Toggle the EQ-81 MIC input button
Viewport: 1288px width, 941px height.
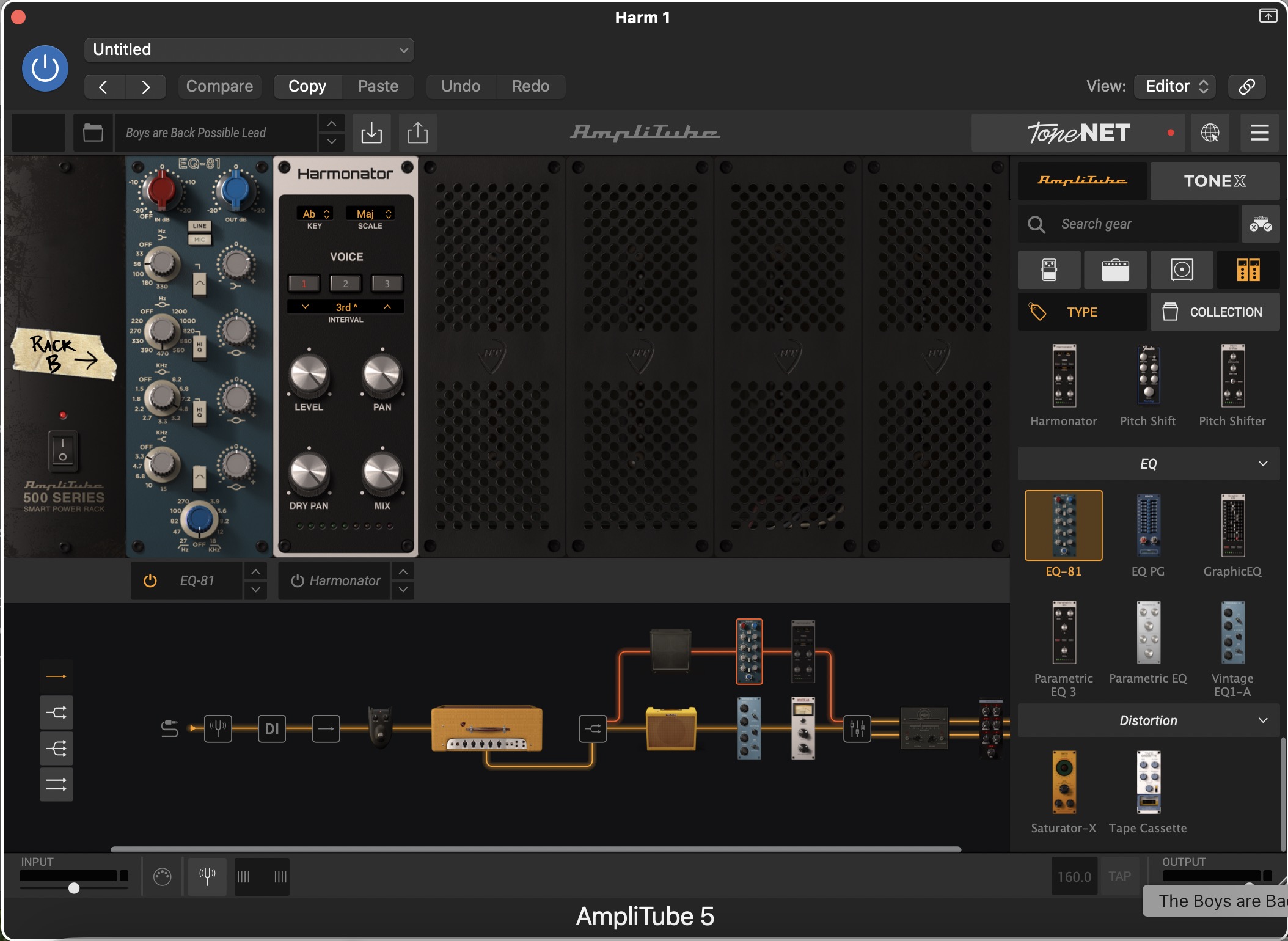click(x=200, y=240)
